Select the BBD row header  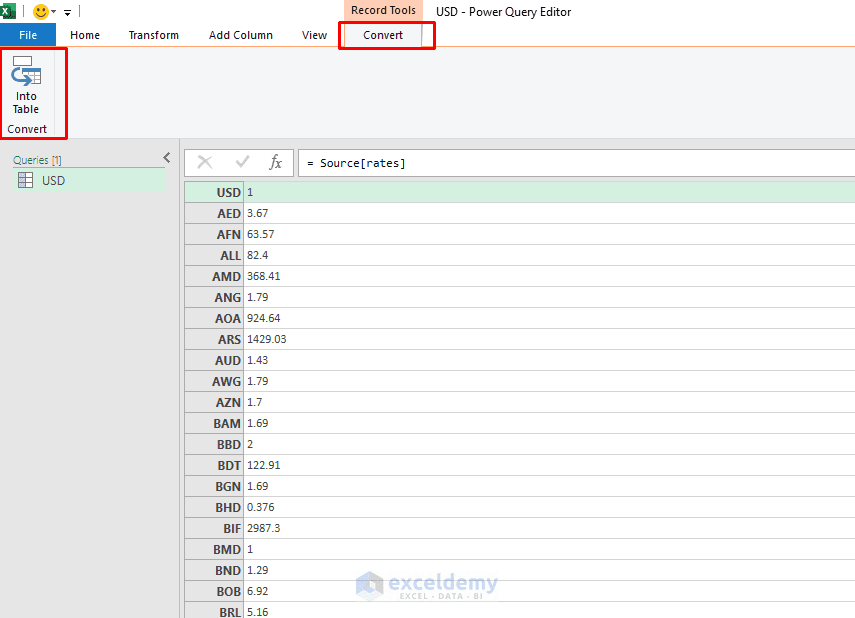[214, 445]
